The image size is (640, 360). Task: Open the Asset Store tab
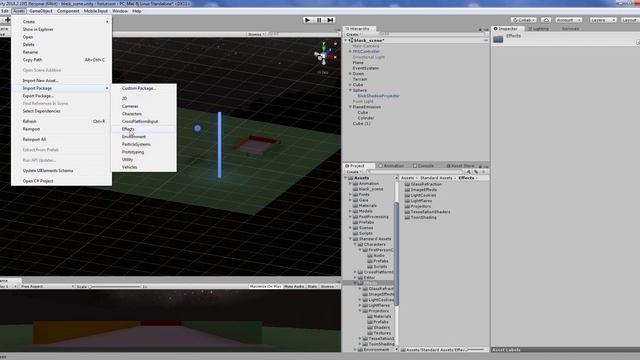pos(460,166)
